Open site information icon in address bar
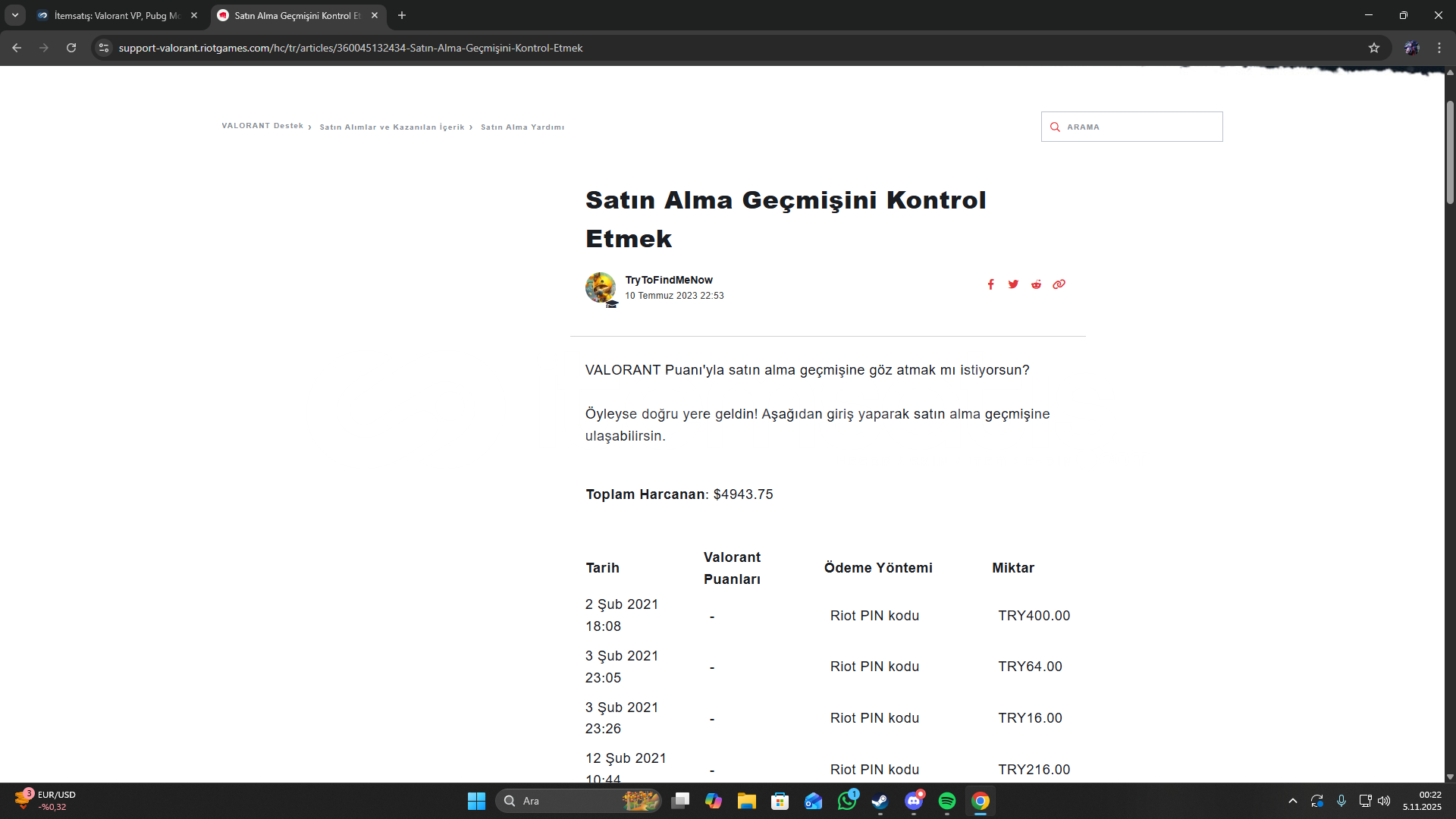 (x=104, y=48)
